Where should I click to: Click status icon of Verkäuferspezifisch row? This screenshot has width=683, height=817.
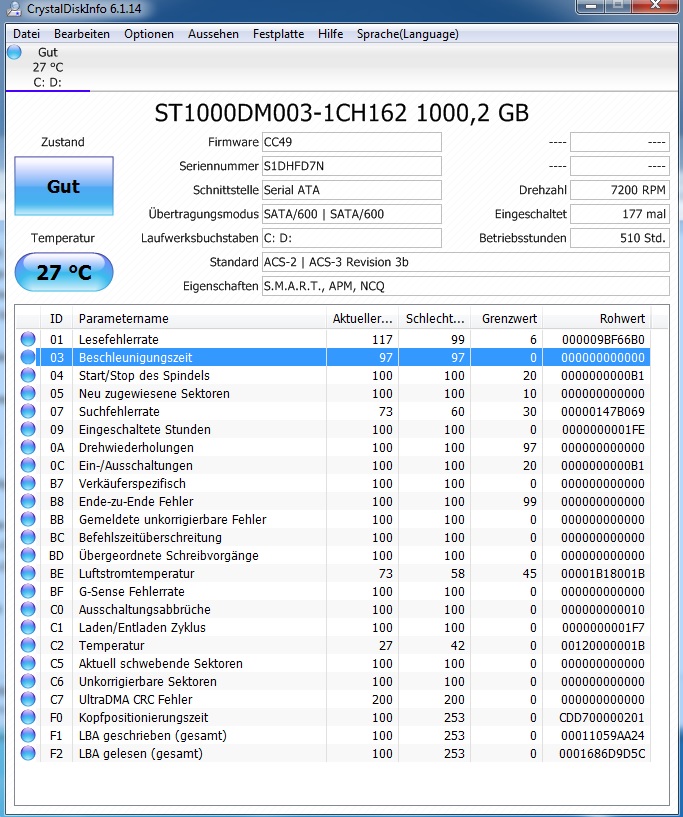(28, 484)
